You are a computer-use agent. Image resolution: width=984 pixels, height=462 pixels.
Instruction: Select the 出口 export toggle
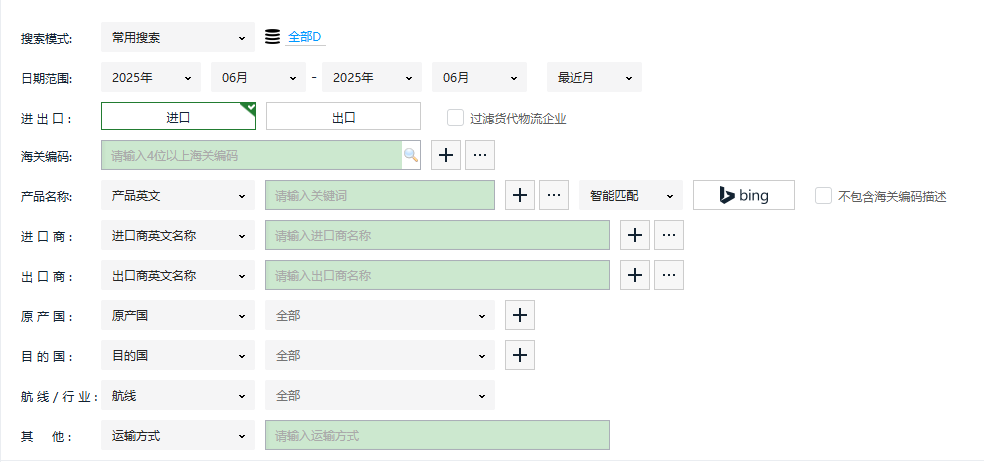click(x=343, y=117)
